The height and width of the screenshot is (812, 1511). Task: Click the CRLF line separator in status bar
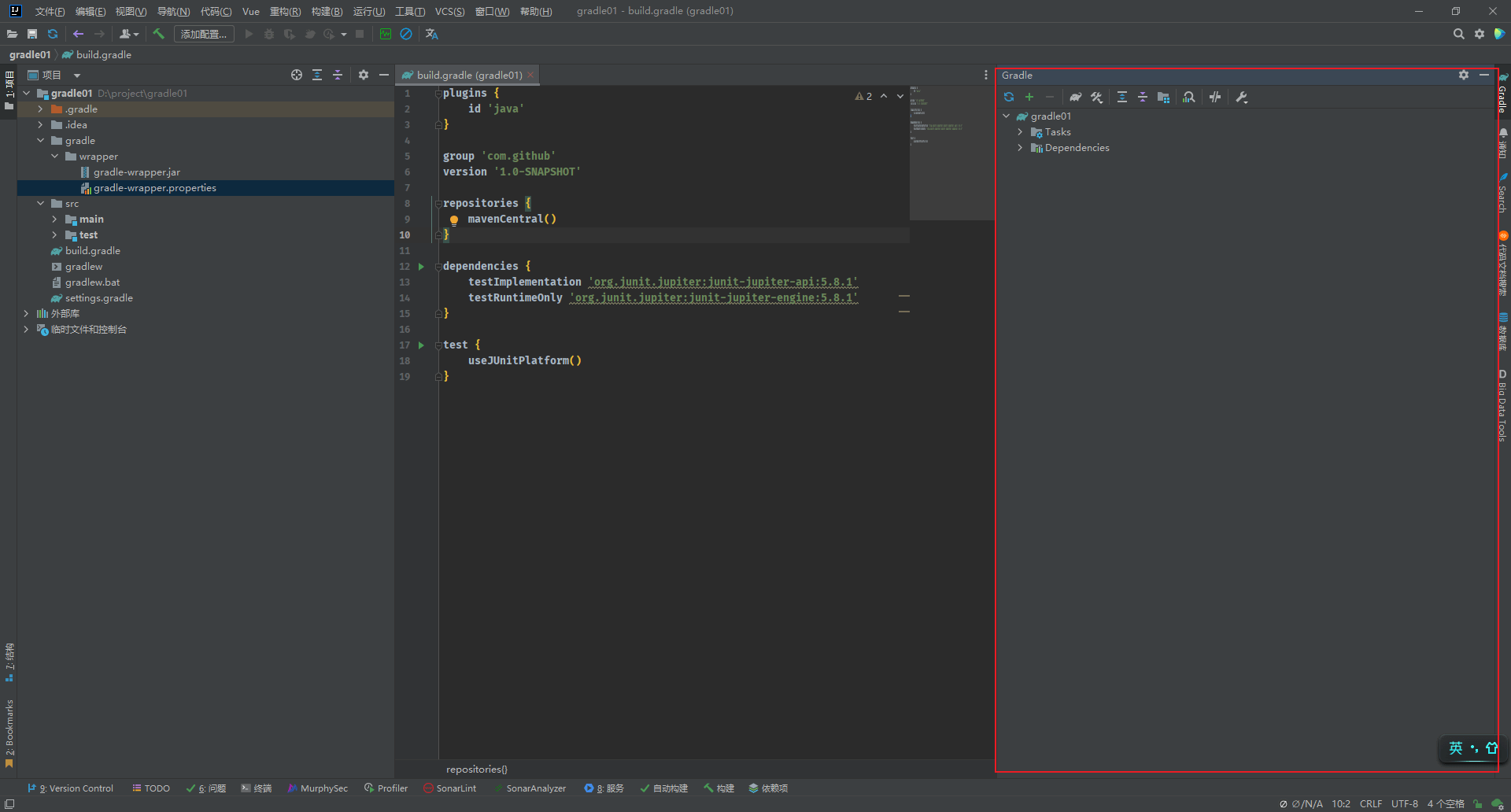coord(1371,803)
